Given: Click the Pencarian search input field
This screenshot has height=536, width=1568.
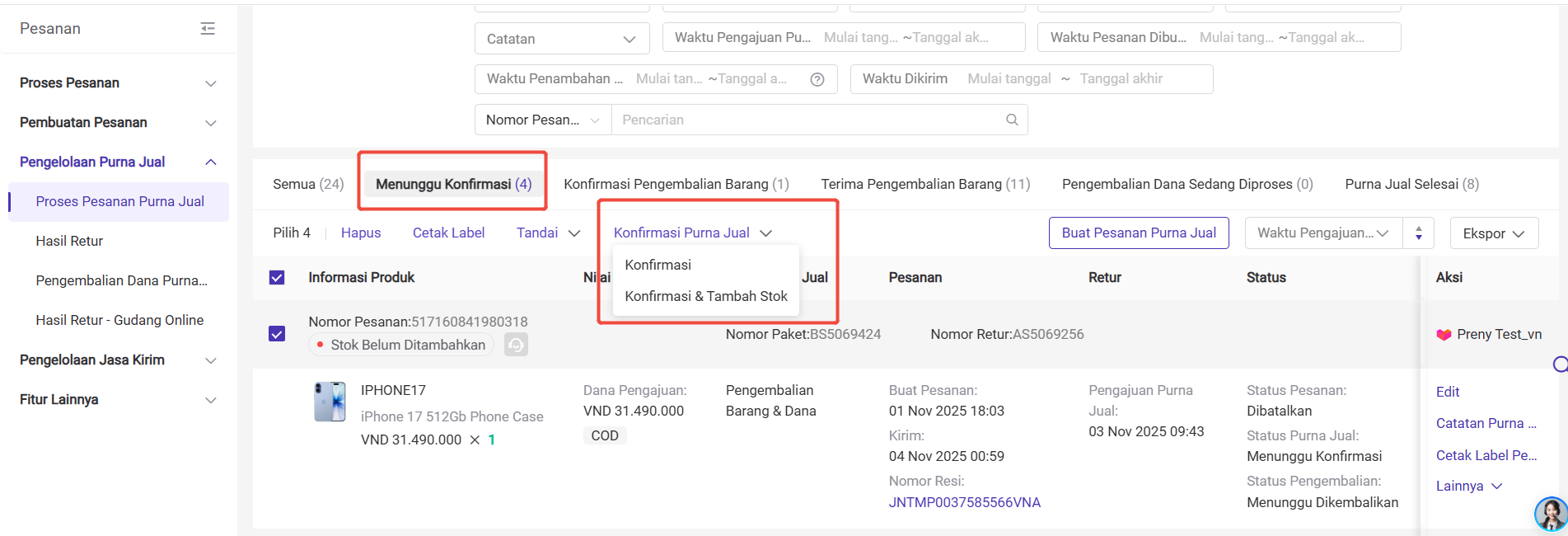Looking at the screenshot, I should (x=807, y=120).
